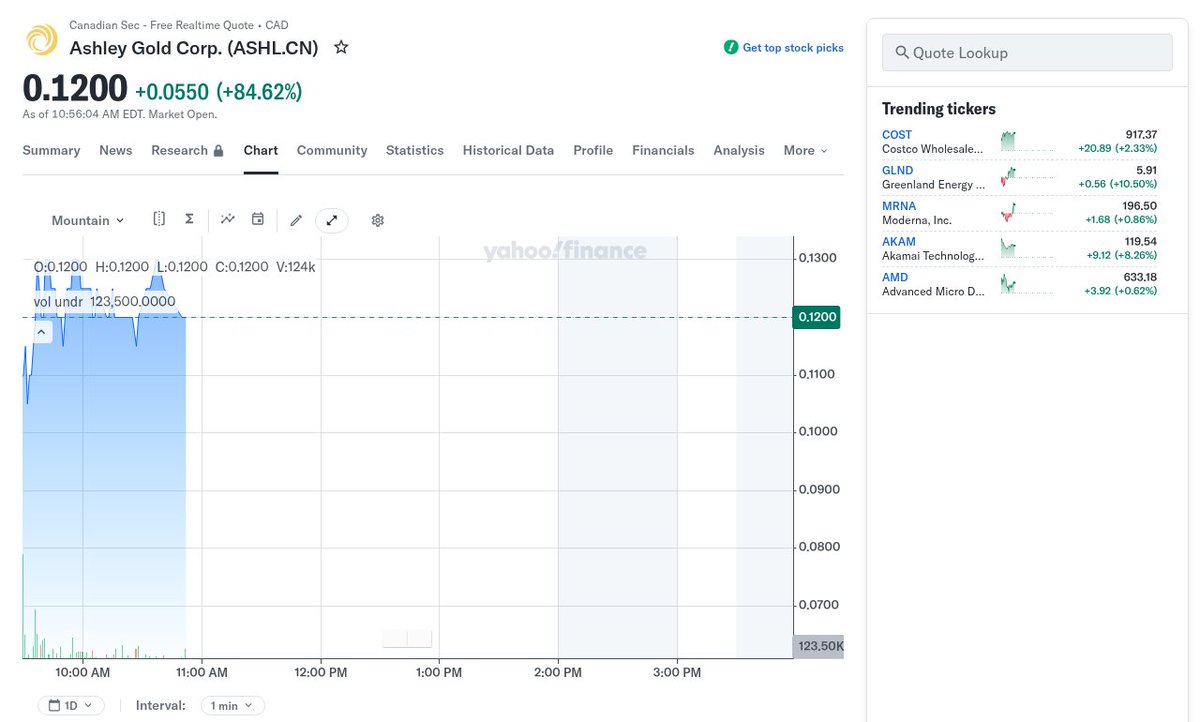Click the Trending tickers heading
Image resolution: width=1200 pixels, height=722 pixels.
pos(939,109)
